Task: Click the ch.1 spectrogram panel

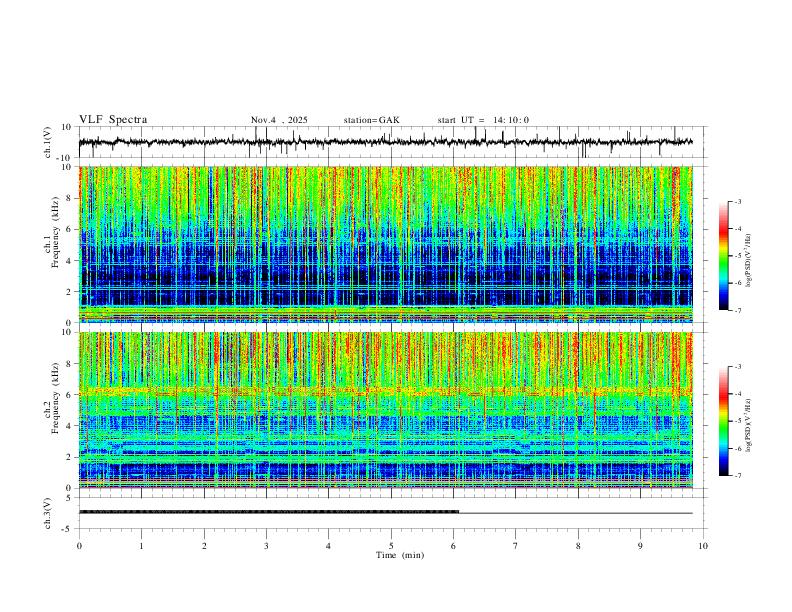Action: click(x=385, y=244)
